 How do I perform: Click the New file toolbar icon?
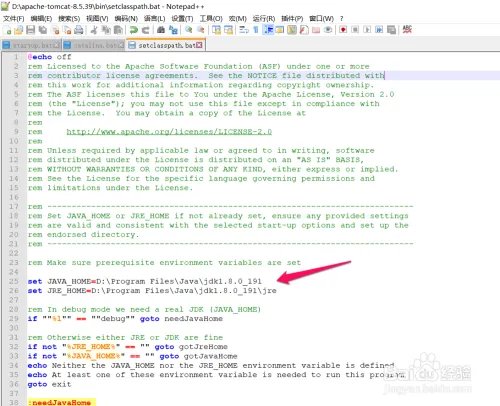tap(7, 30)
